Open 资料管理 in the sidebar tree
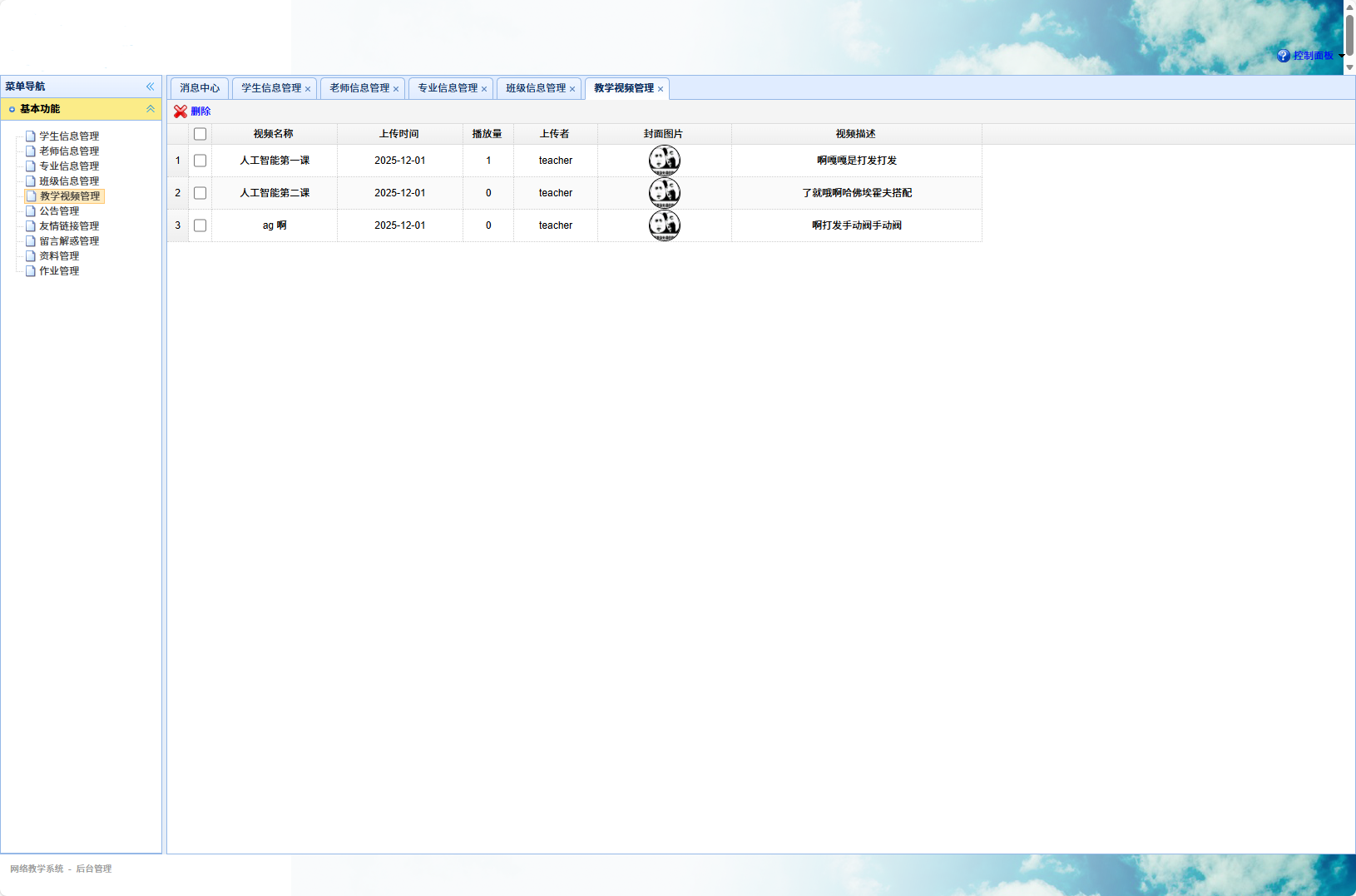Image resolution: width=1356 pixels, height=896 pixels. [59, 256]
